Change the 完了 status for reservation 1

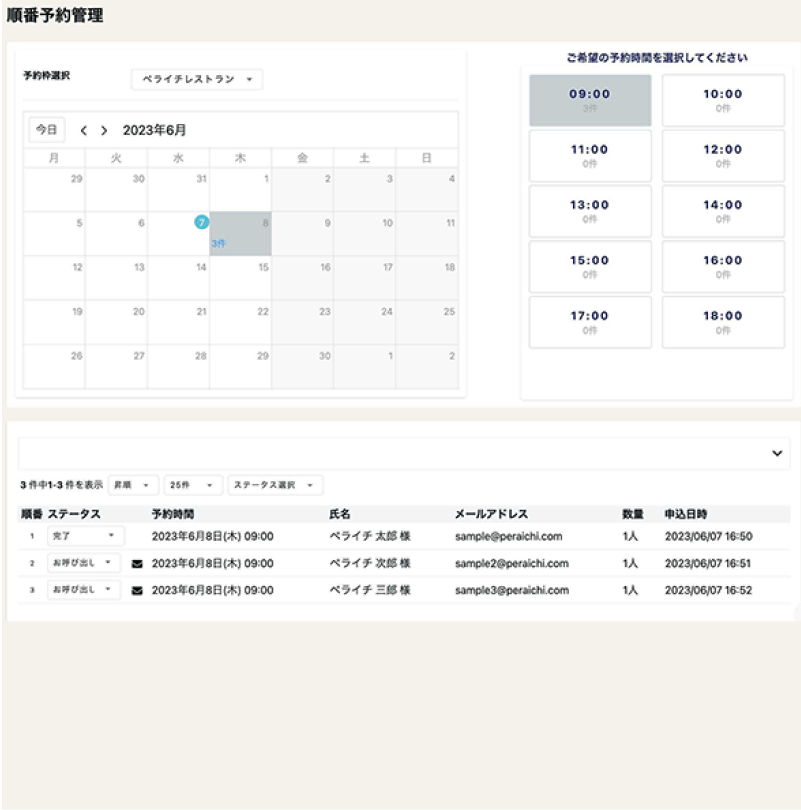click(84, 536)
